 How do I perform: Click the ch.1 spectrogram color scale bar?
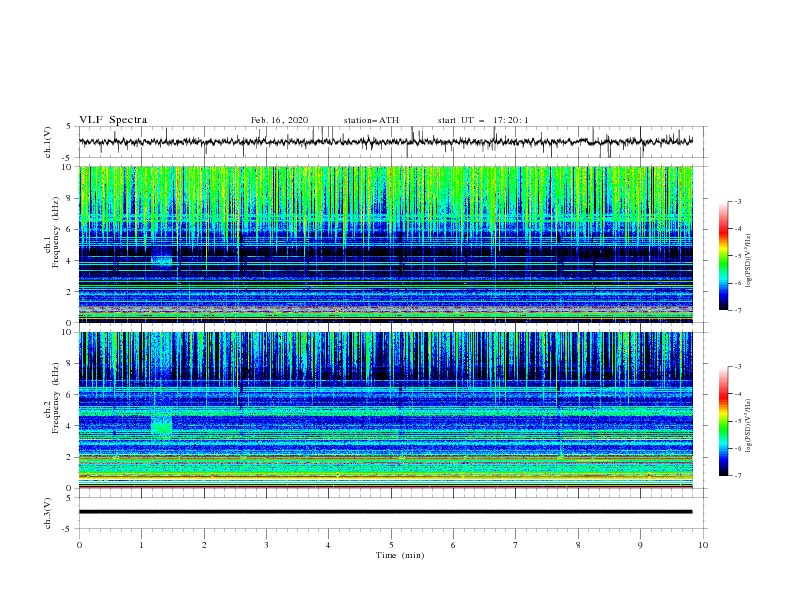pyautogui.click(x=723, y=256)
